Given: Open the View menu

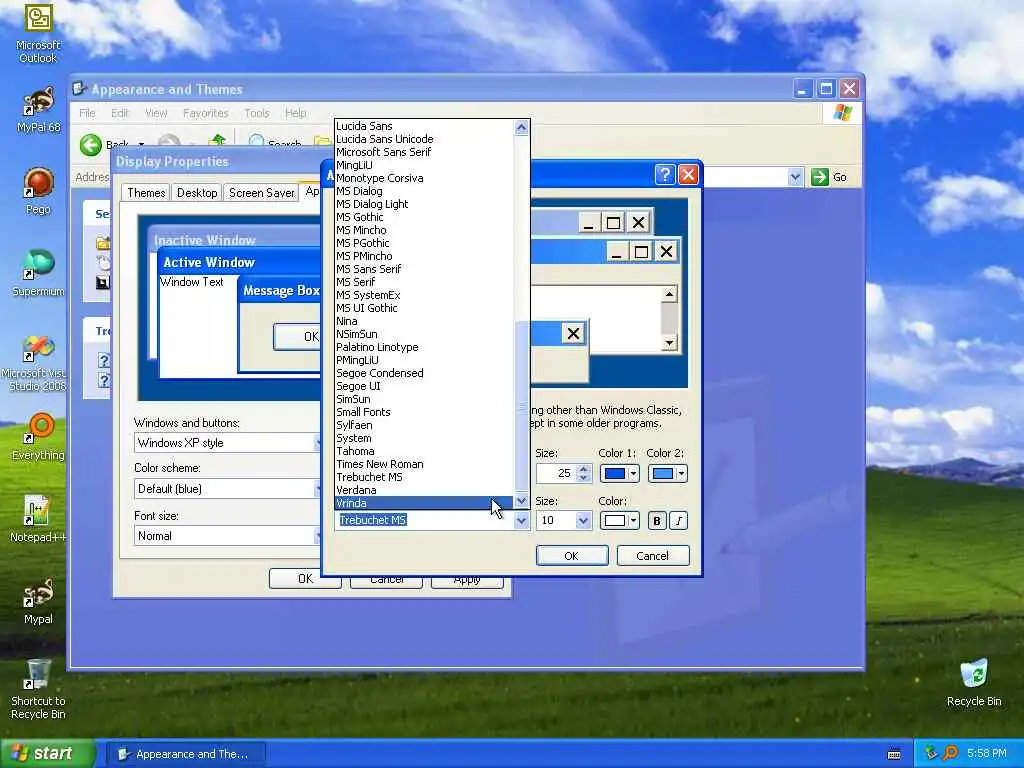Looking at the screenshot, I should tap(156, 113).
